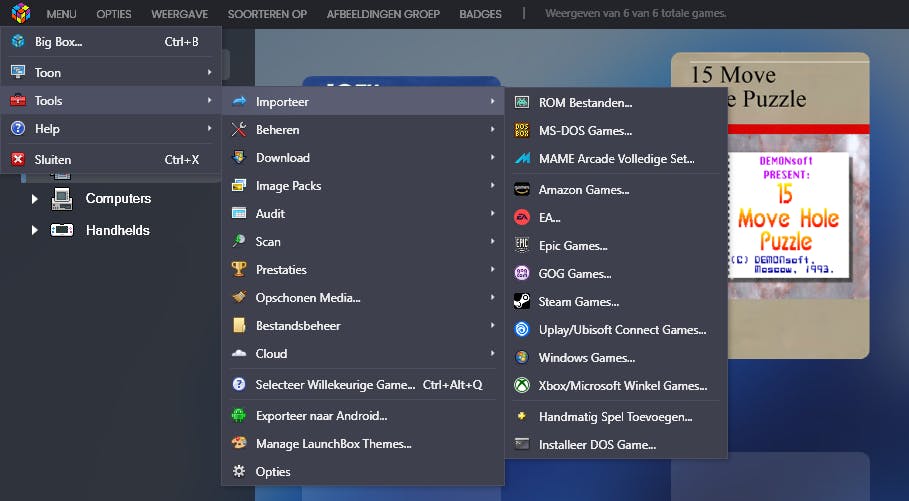Click the MAME logo icon
Screen dimensions: 909x501
click(522, 158)
